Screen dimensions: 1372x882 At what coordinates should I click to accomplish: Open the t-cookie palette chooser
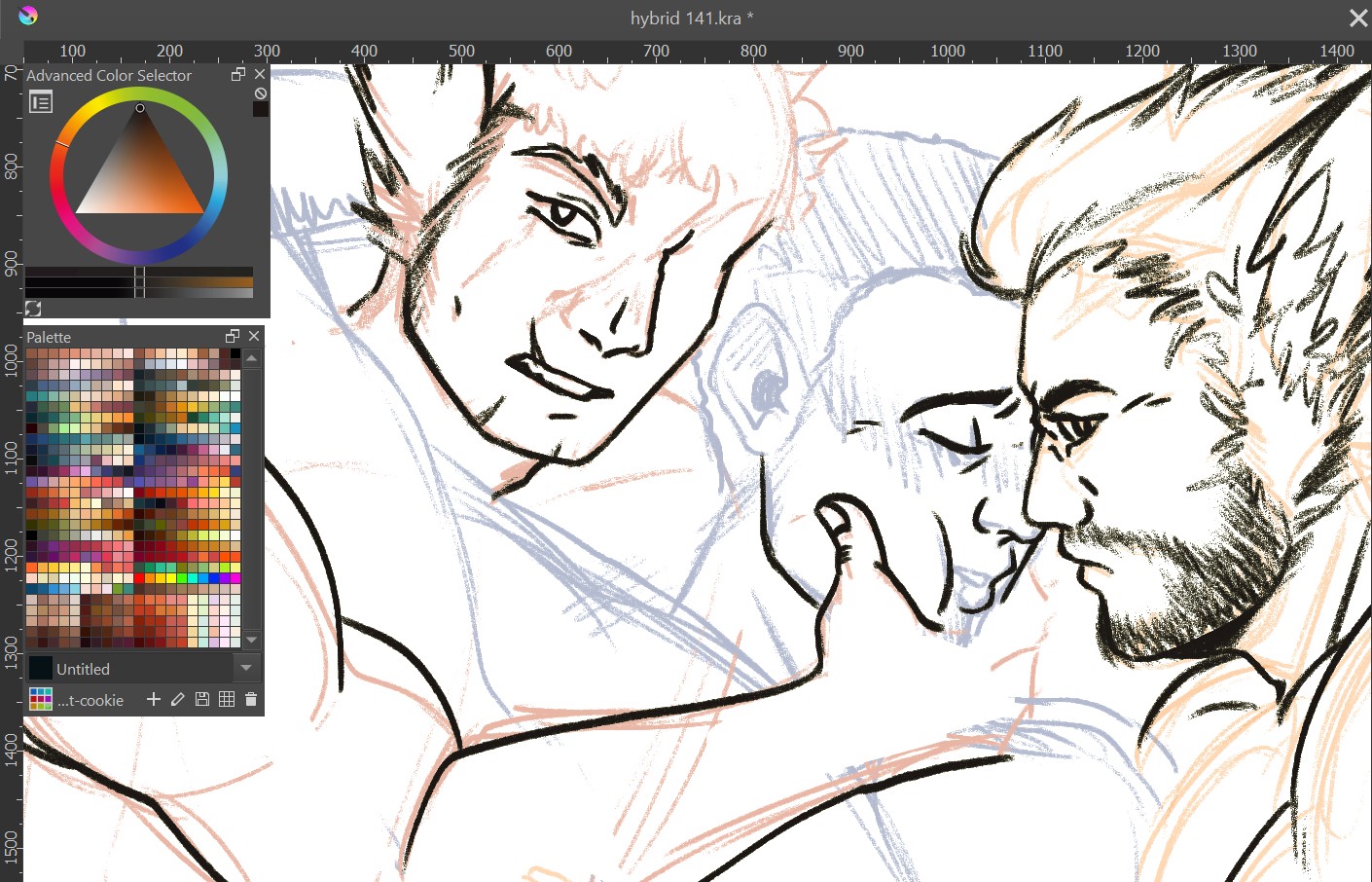coord(41,699)
